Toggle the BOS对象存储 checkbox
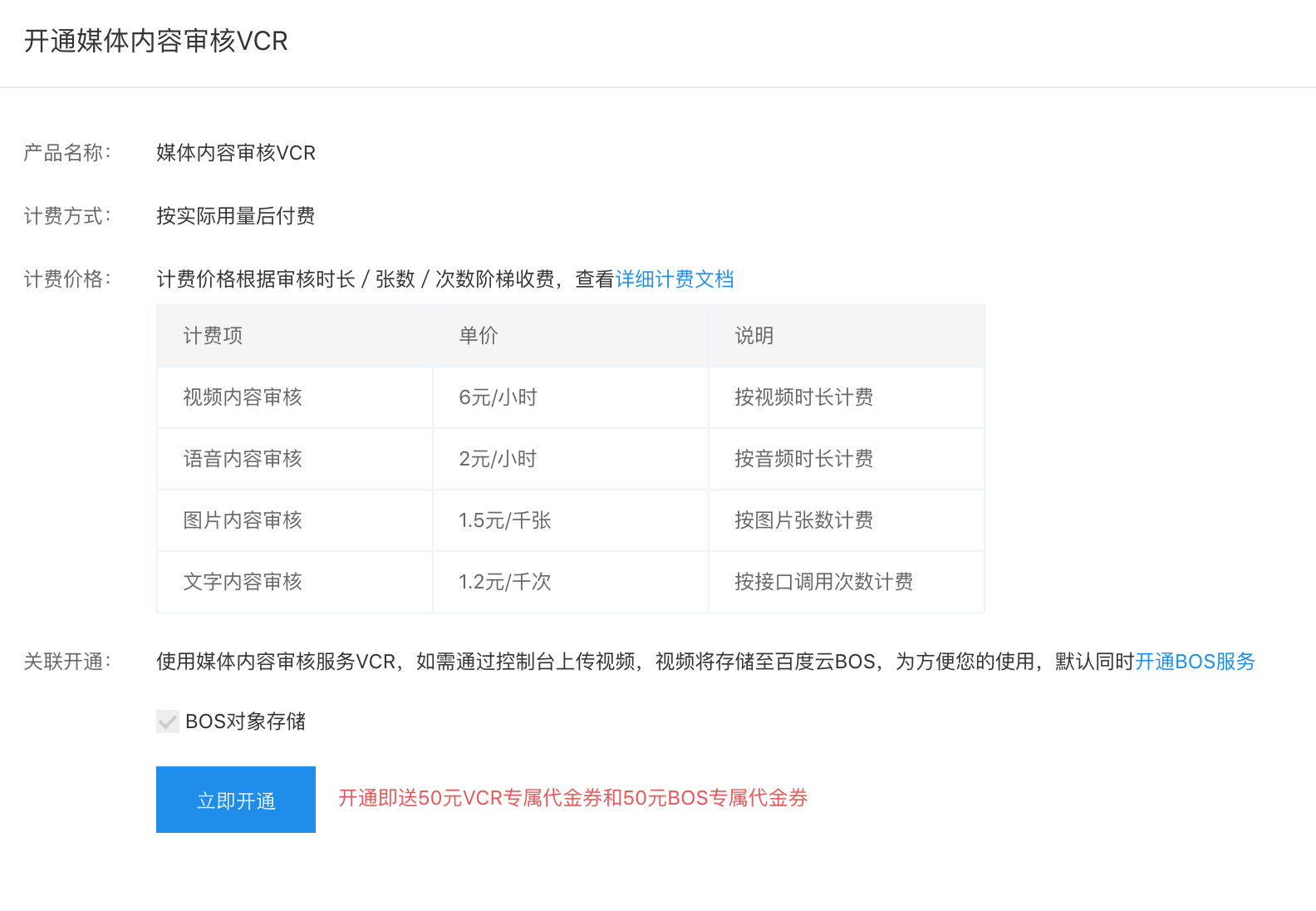 (168, 721)
